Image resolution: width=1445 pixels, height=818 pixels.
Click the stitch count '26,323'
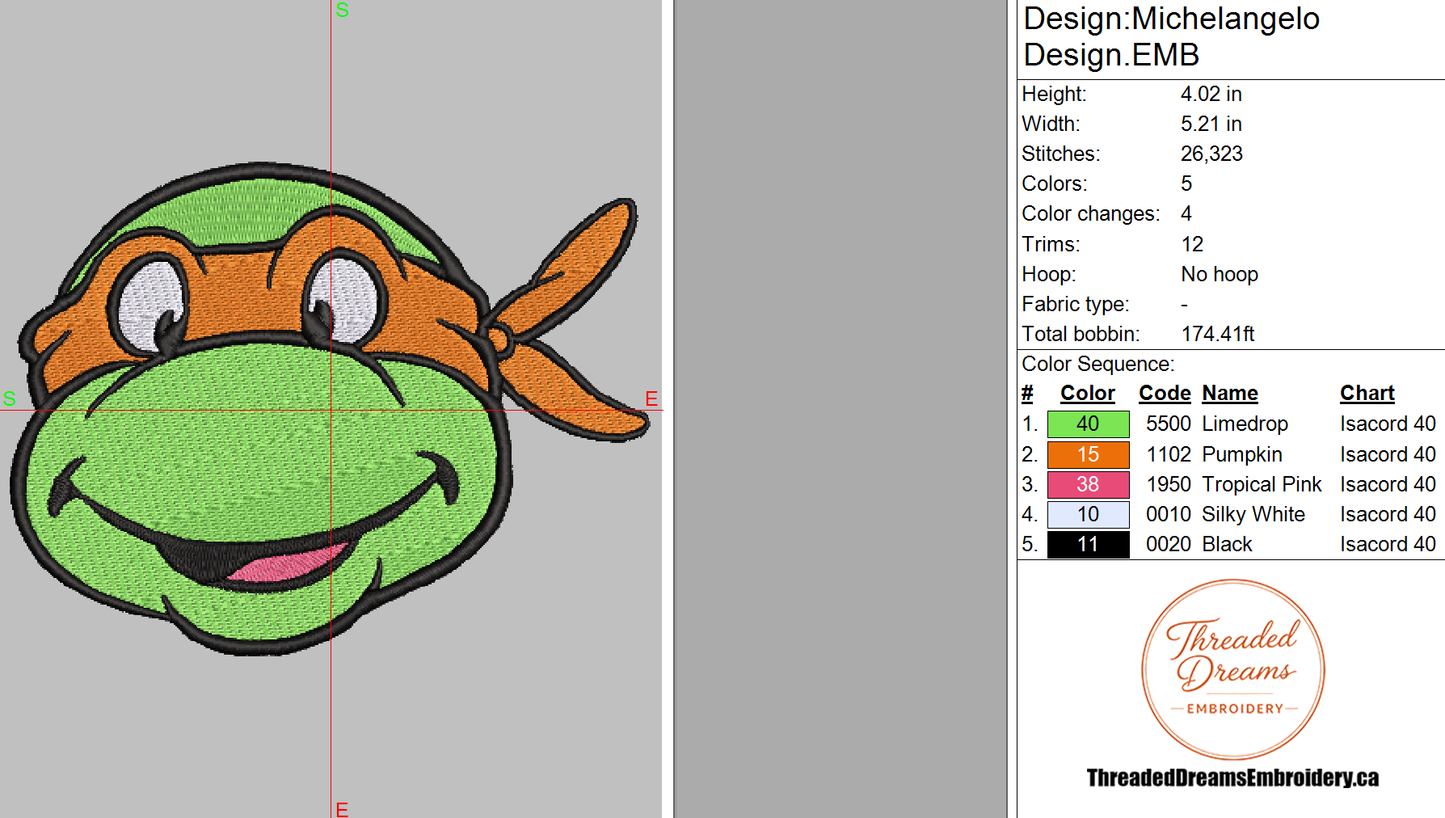click(1212, 154)
